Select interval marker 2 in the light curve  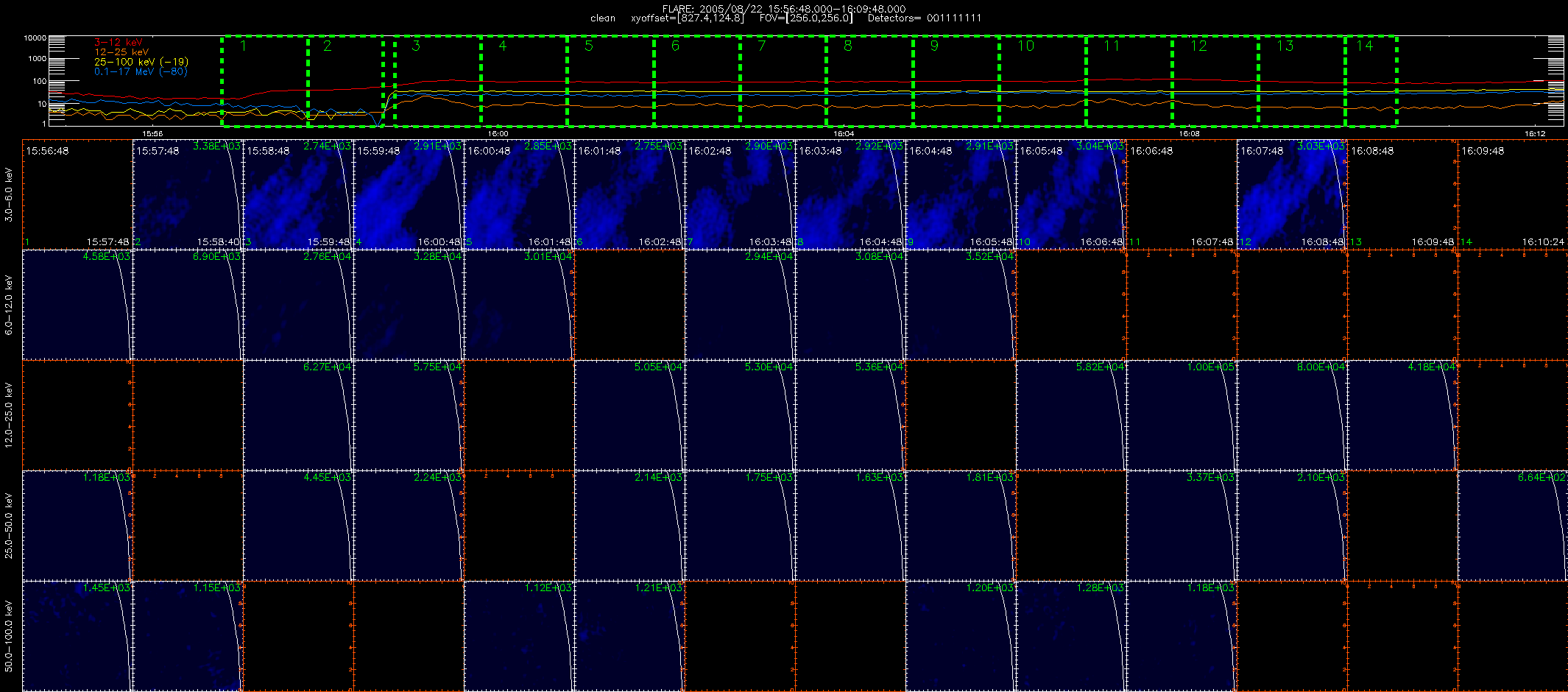pyautogui.click(x=328, y=46)
